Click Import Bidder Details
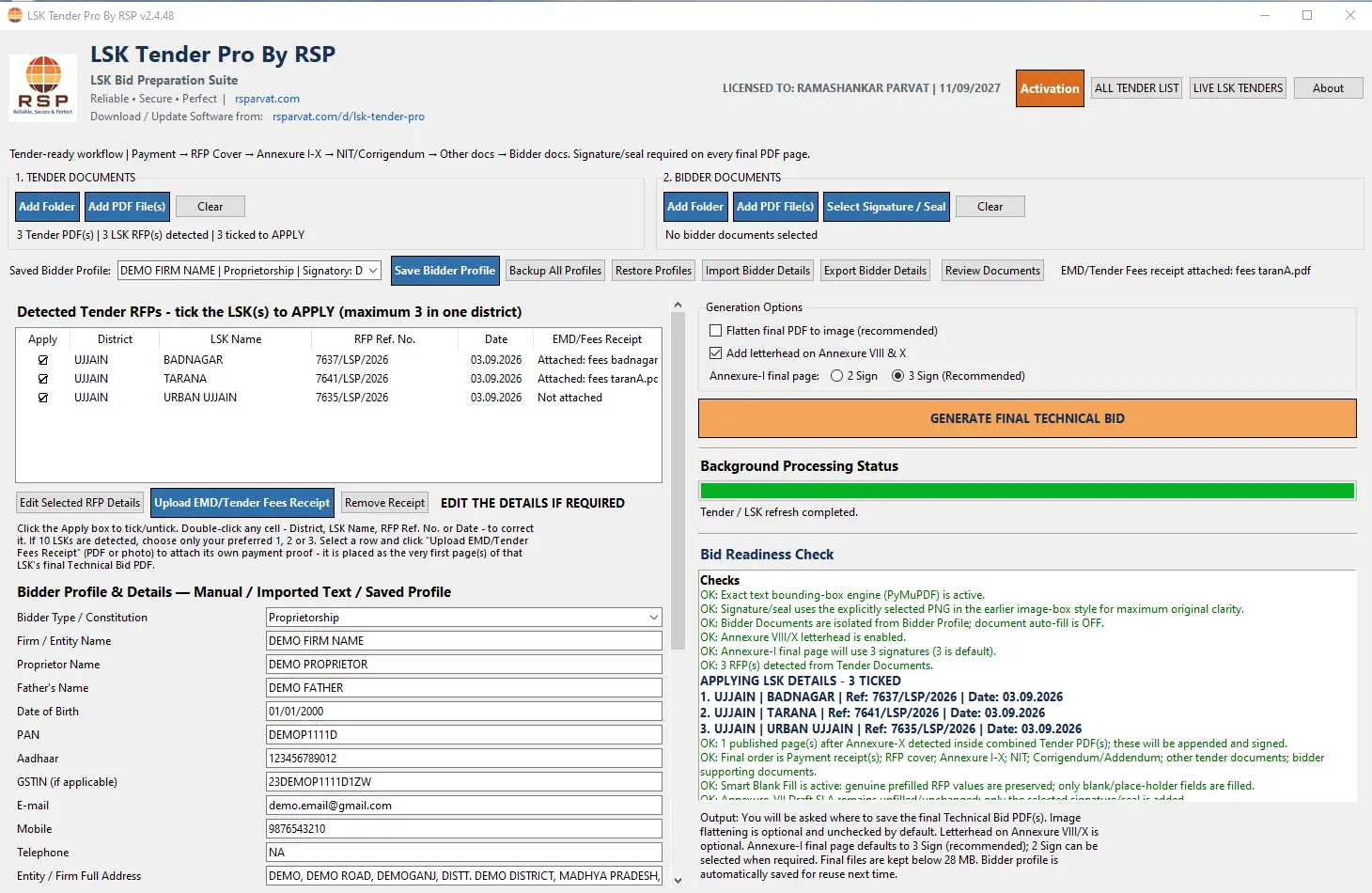The image size is (1372, 893). coord(757,271)
